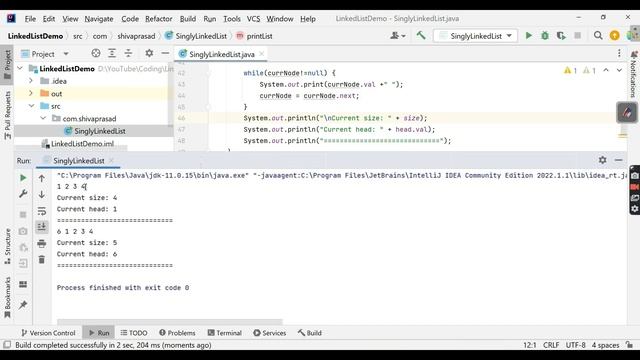The image size is (640, 360).
Task: Toggle the Structure side tool button
Action: click(x=7, y=247)
